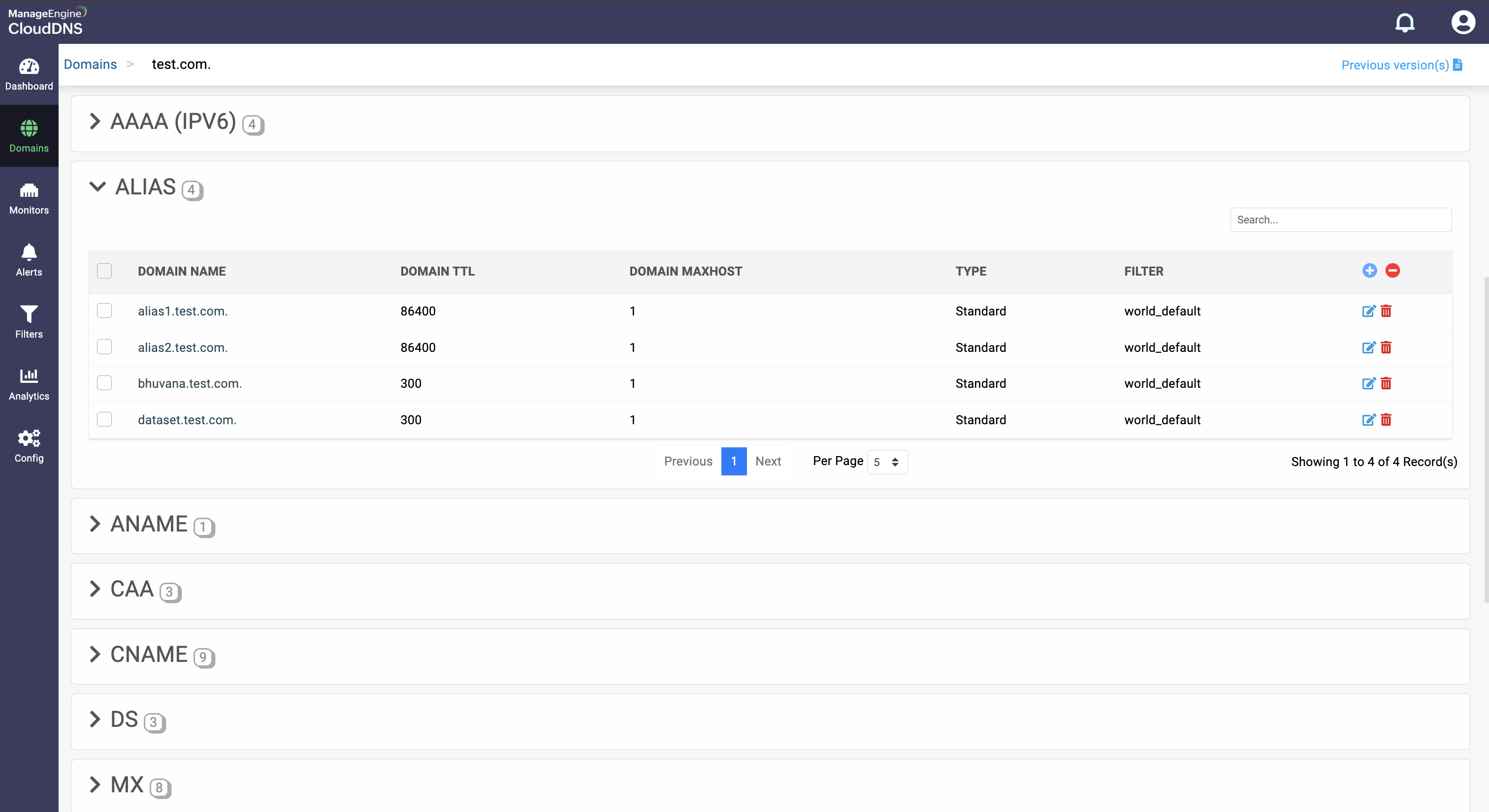Focus the ALIAS Search field
1489x812 pixels.
1340,219
